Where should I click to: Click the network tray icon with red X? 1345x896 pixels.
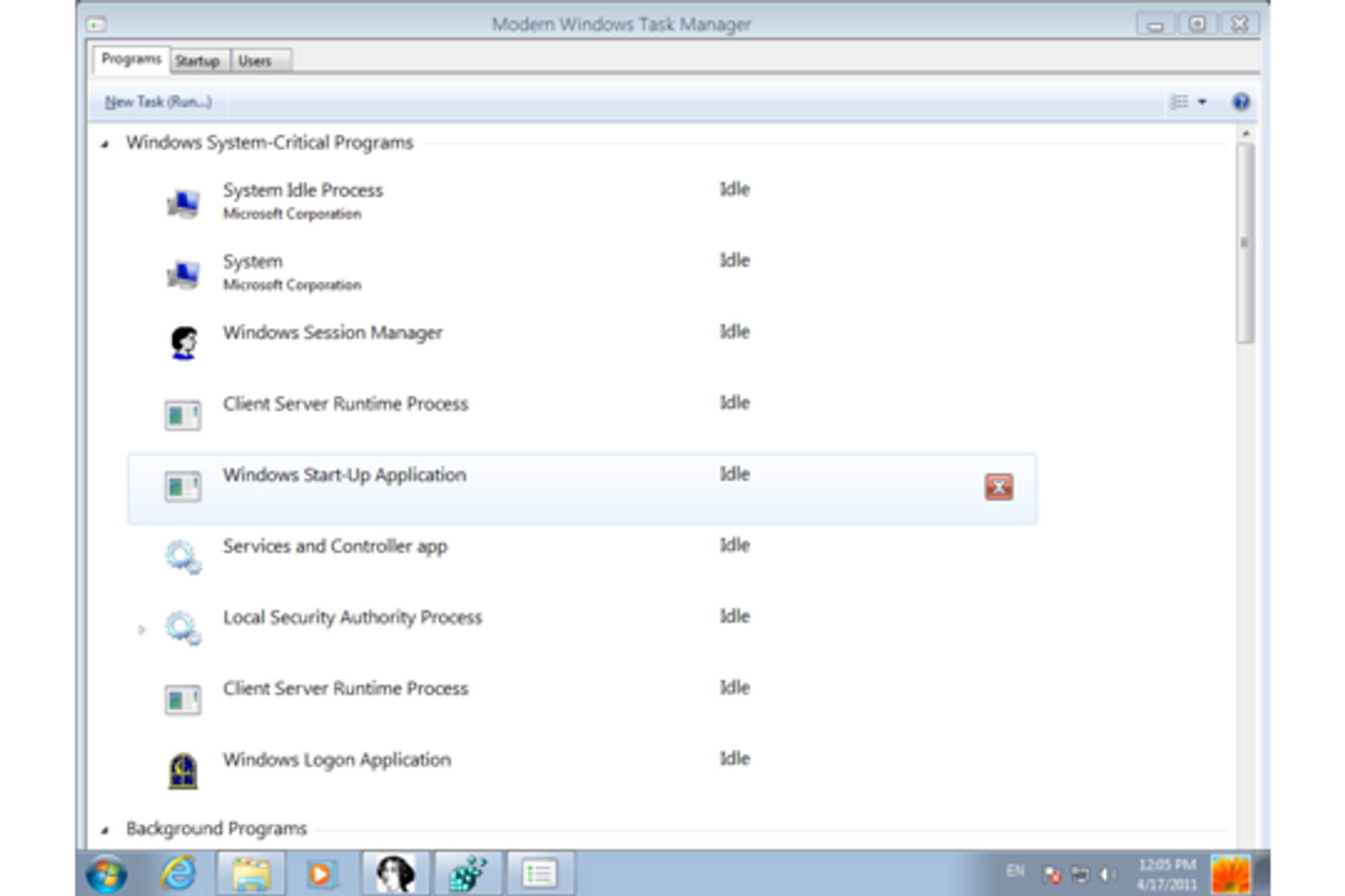(1052, 874)
